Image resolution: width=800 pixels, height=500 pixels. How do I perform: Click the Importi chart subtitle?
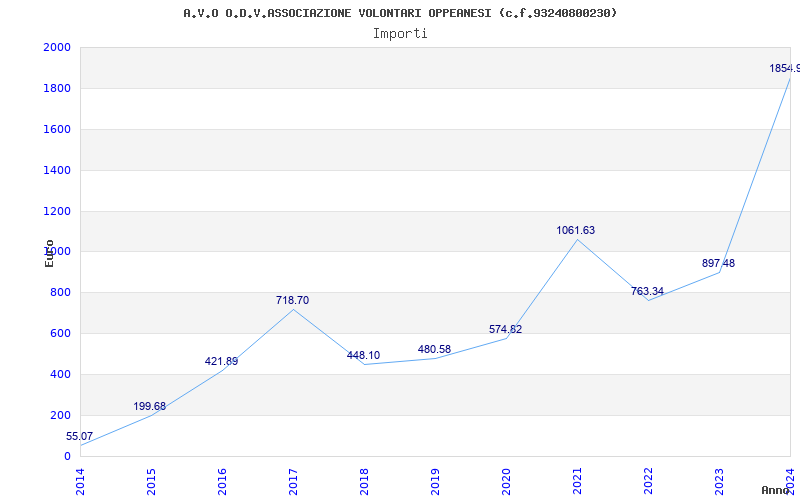pos(400,34)
